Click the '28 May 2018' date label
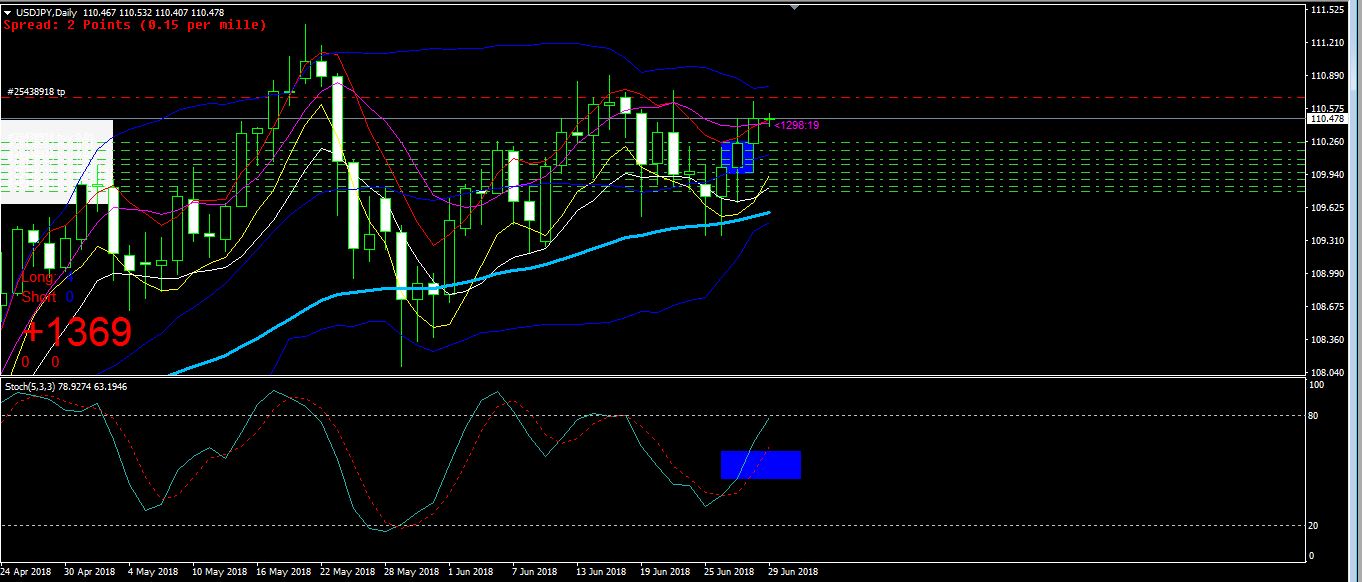The height and width of the screenshot is (582, 1362). (413, 572)
